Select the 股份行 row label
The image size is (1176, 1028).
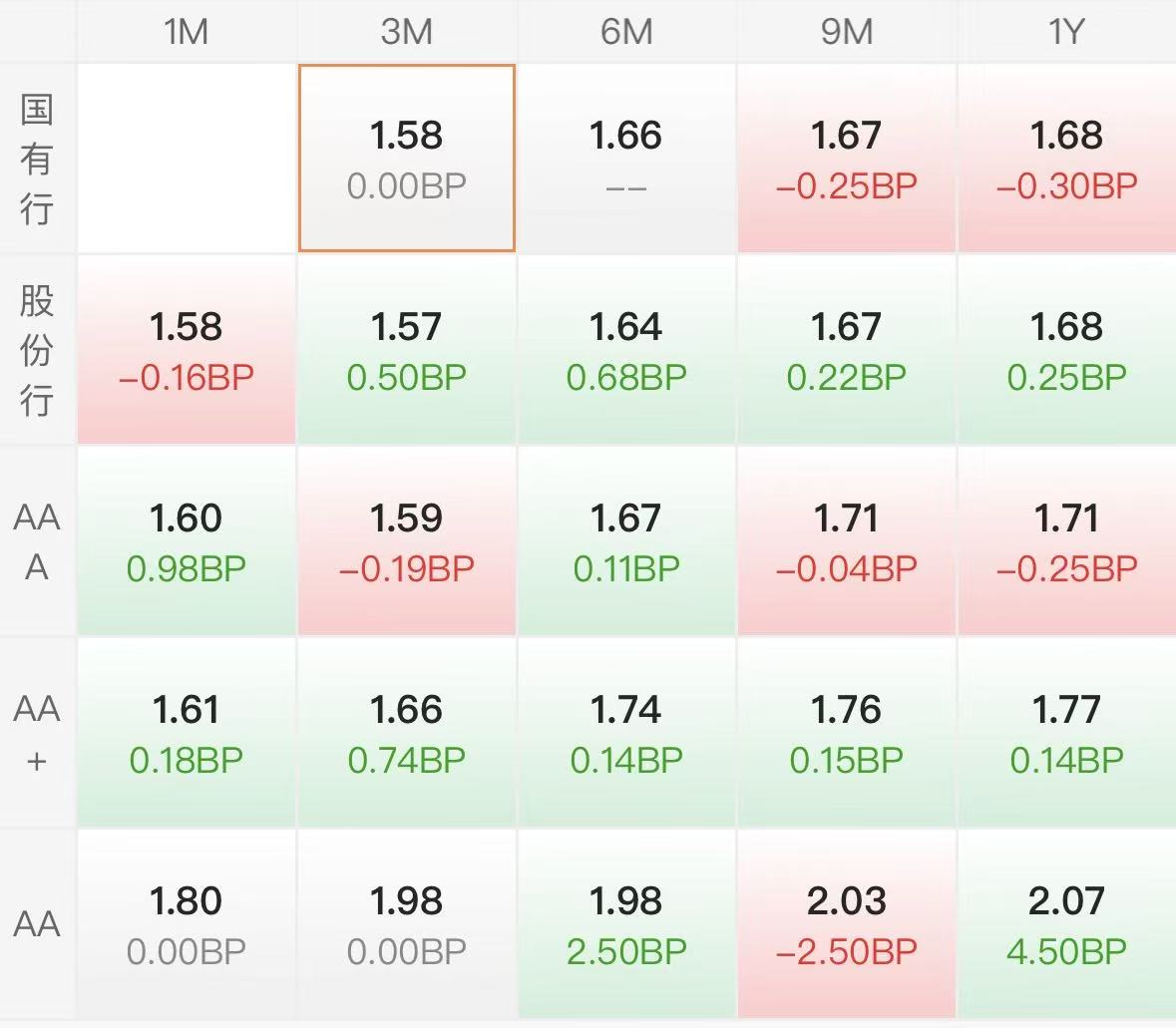pos(37,349)
